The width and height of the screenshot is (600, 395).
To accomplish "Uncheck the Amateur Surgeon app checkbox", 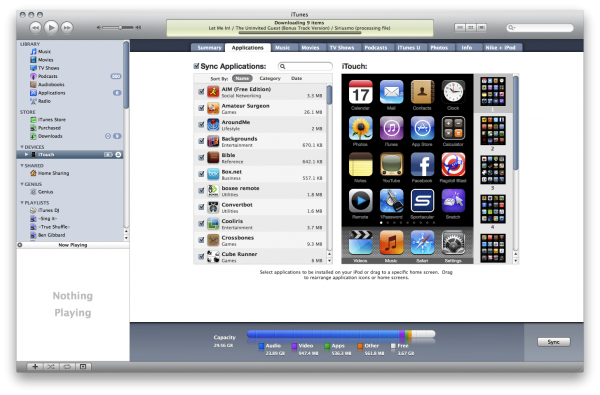I will [201, 108].
